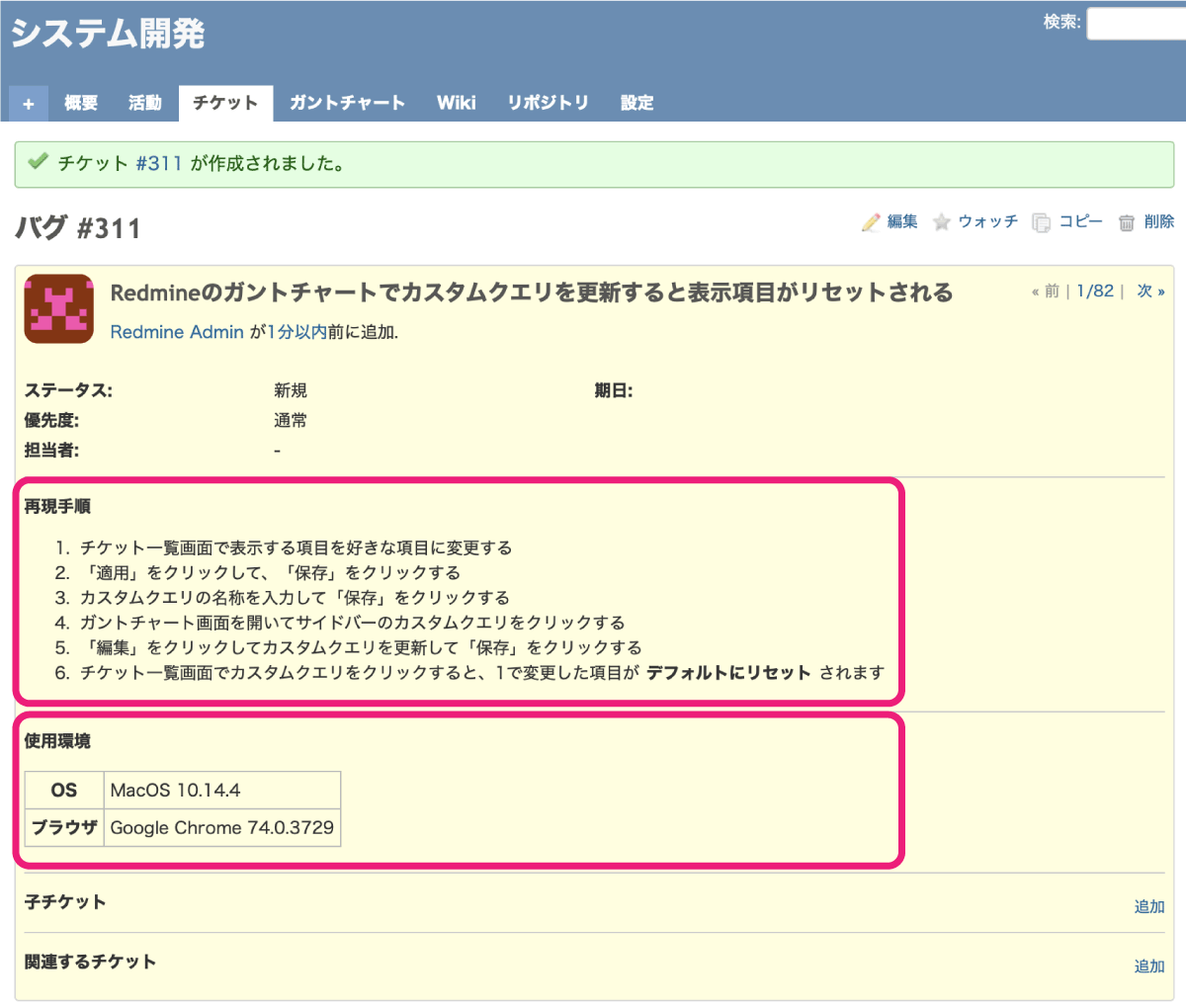Click the 1分以内 timestamp link
This screenshot has width=1186, height=1008.
(297, 332)
